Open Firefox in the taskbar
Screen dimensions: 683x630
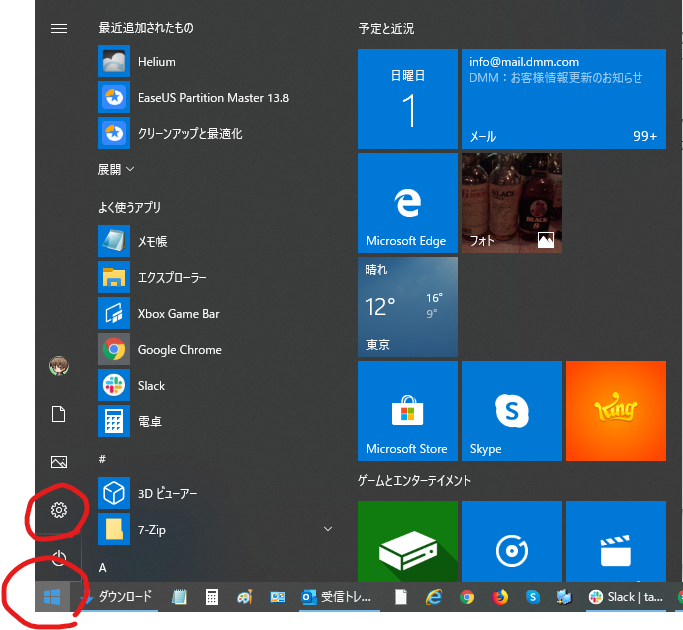coord(500,596)
